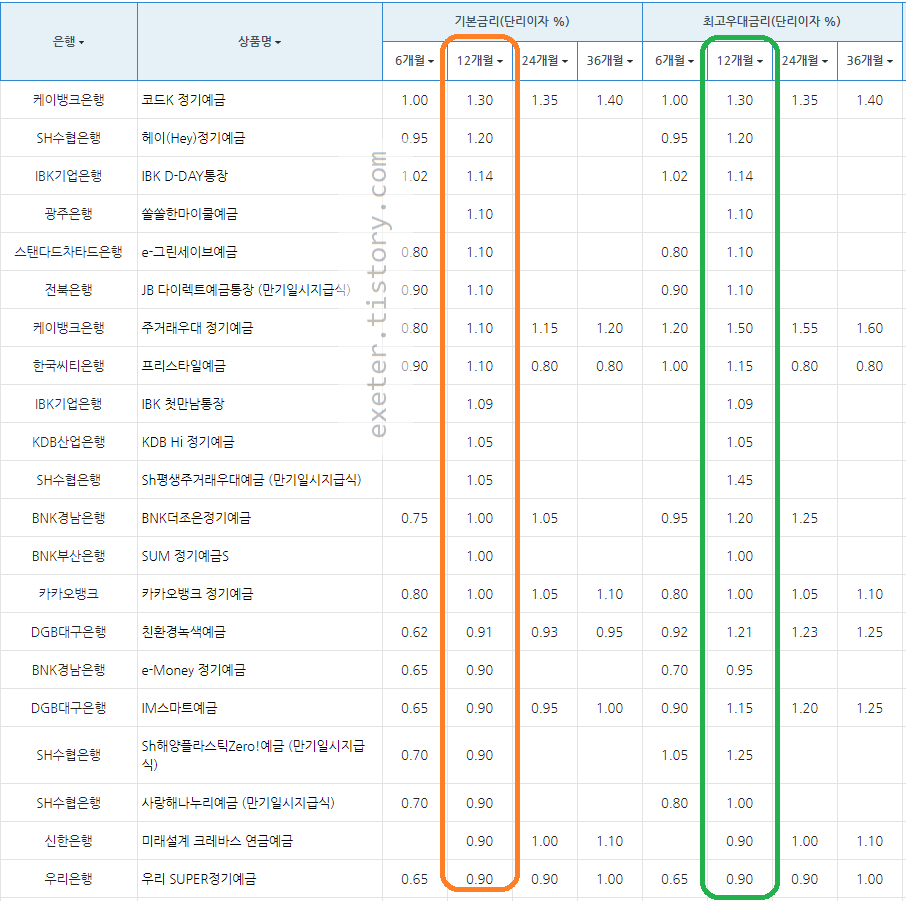Select KDB산업은행 bank name cell
The image size is (906, 901).
tap(68, 442)
